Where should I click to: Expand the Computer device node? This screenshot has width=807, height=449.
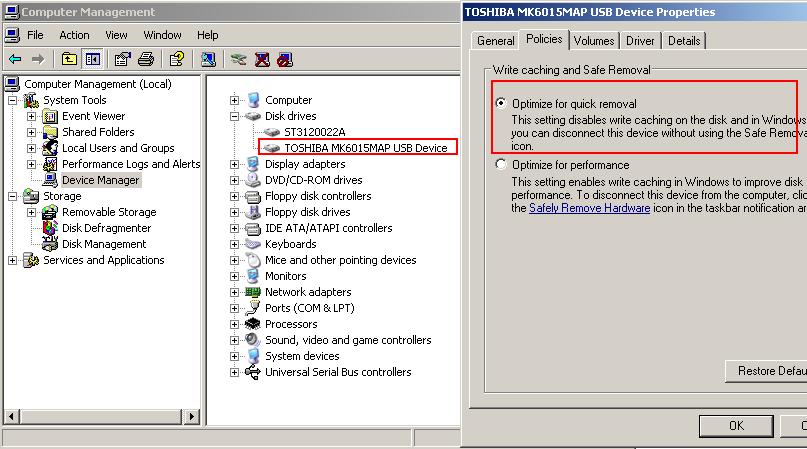[235, 100]
